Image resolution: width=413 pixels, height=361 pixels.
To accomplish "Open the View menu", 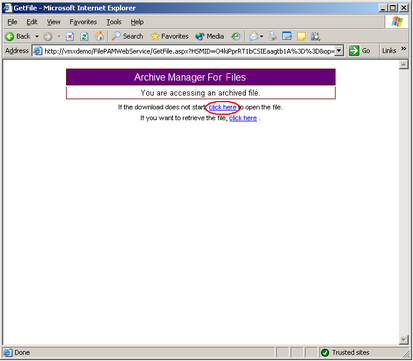I will point(53,22).
